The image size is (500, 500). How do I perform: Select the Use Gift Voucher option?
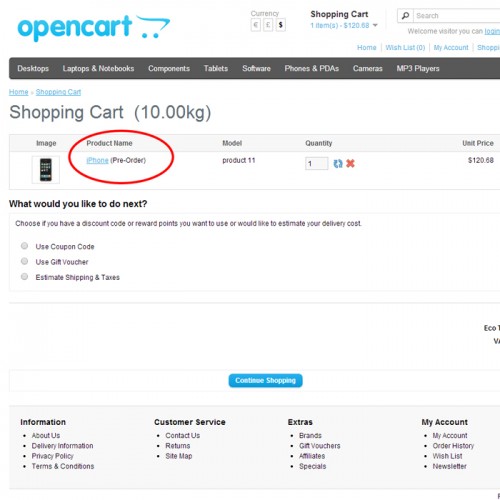pos(24,261)
